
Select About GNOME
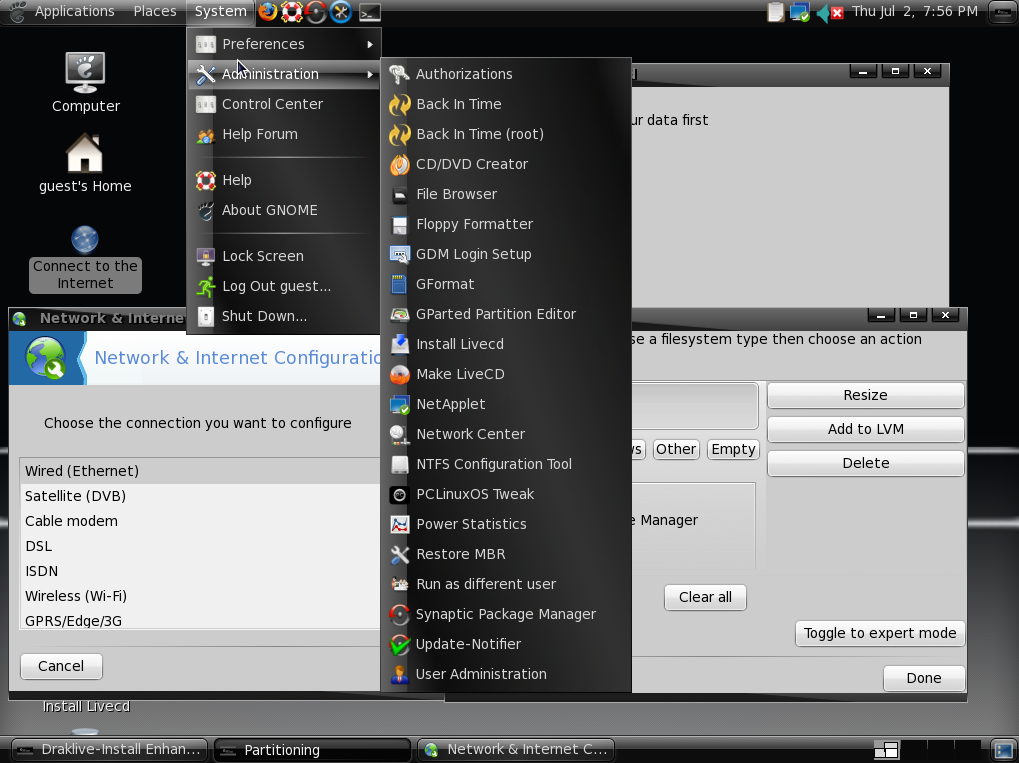click(x=285, y=210)
